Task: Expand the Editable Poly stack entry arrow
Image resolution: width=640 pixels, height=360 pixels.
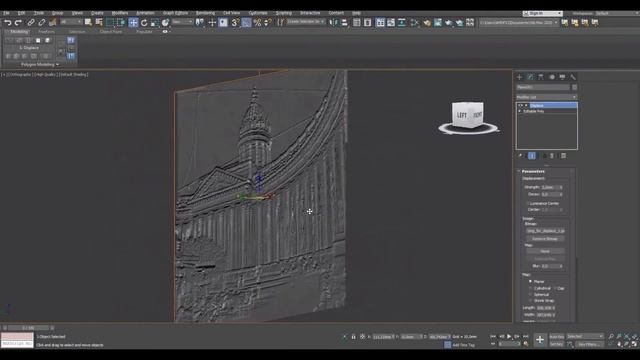Action: click(x=520, y=111)
